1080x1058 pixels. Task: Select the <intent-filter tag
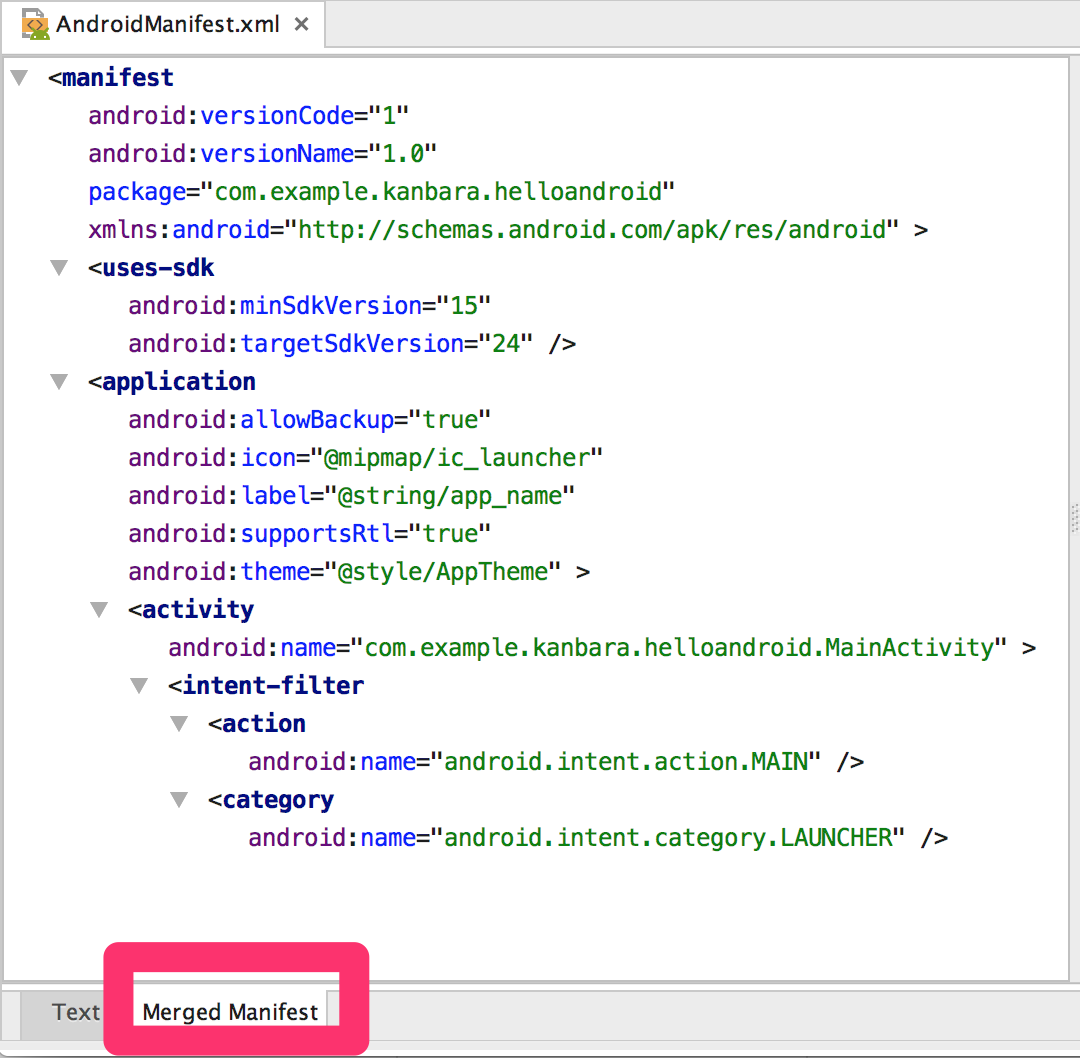click(x=266, y=685)
